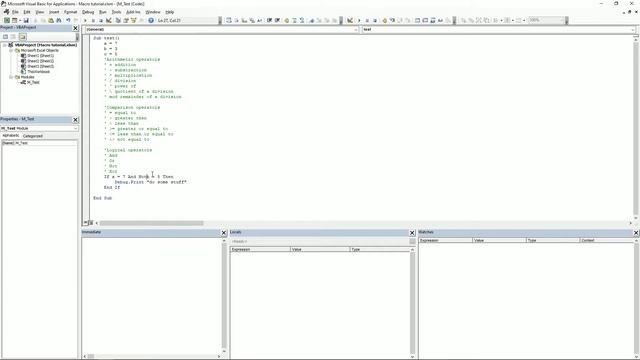Click the Value column header in Locals
This screenshot has height=360, width=640.
320,249
